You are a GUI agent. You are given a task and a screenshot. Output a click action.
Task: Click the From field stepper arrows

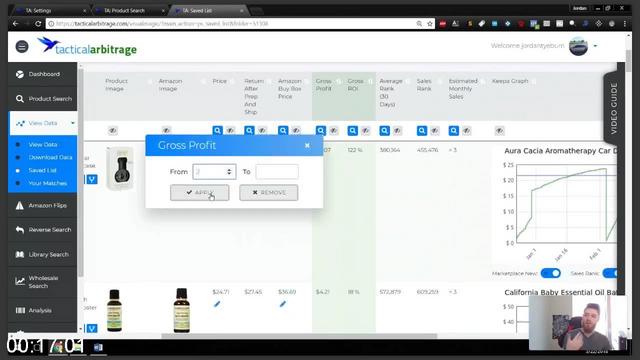point(229,172)
